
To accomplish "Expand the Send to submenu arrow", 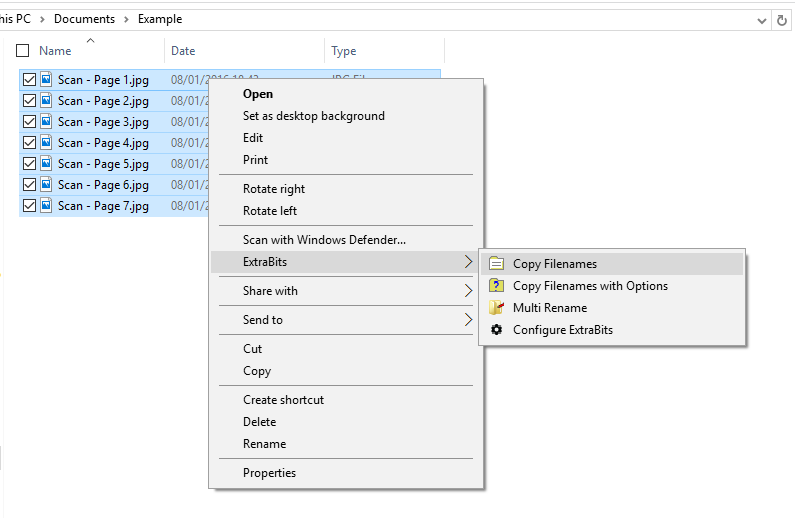I will click(x=468, y=320).
